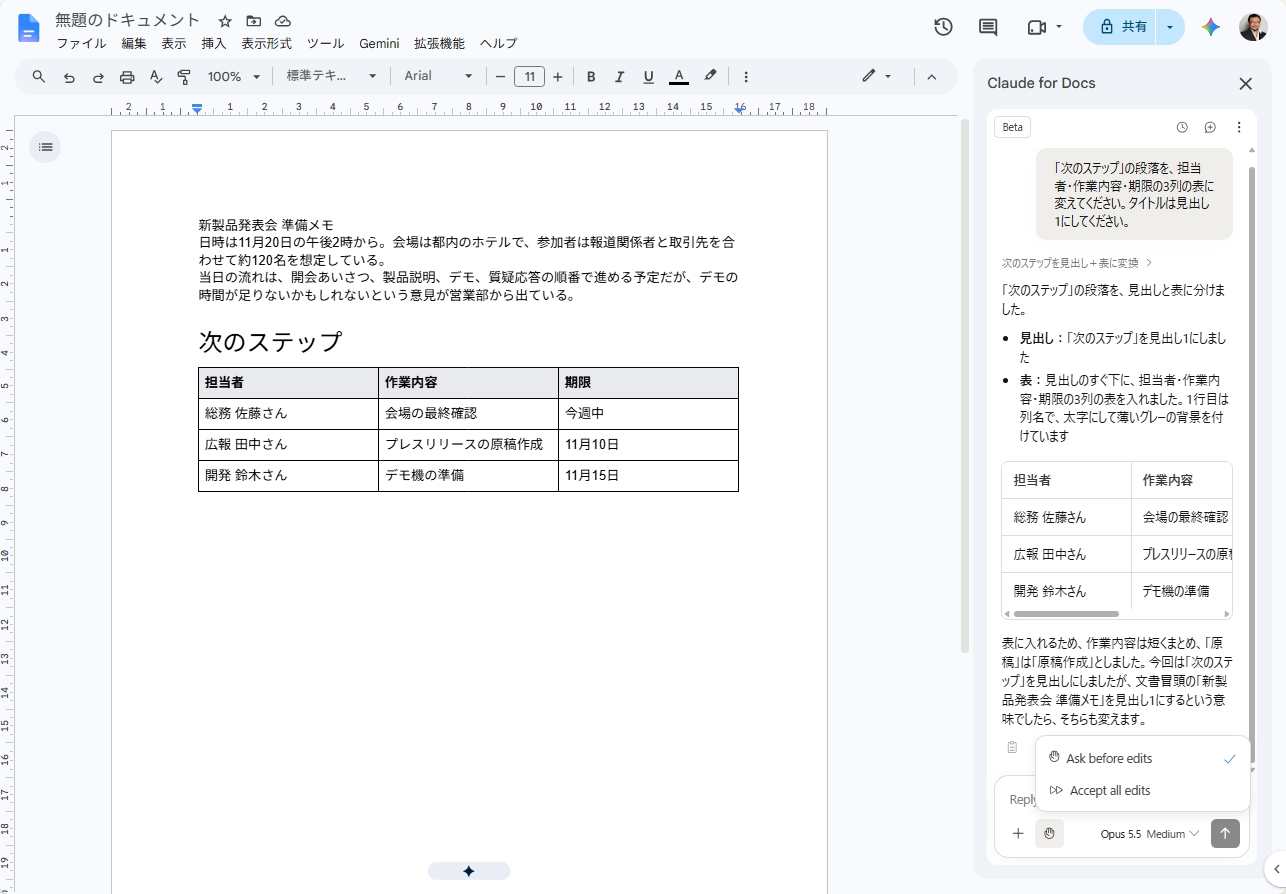Toggle underline formatting

point(648,76)
